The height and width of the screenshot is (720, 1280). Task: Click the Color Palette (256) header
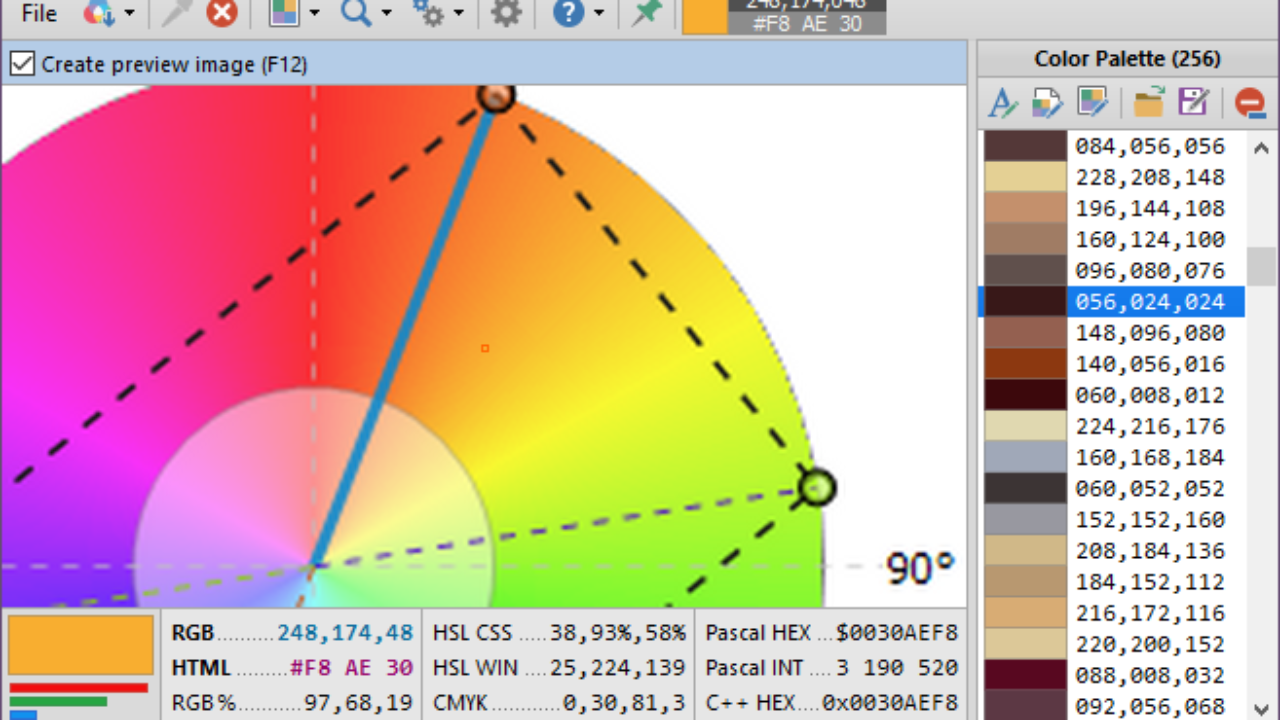tap(1127, 59)
